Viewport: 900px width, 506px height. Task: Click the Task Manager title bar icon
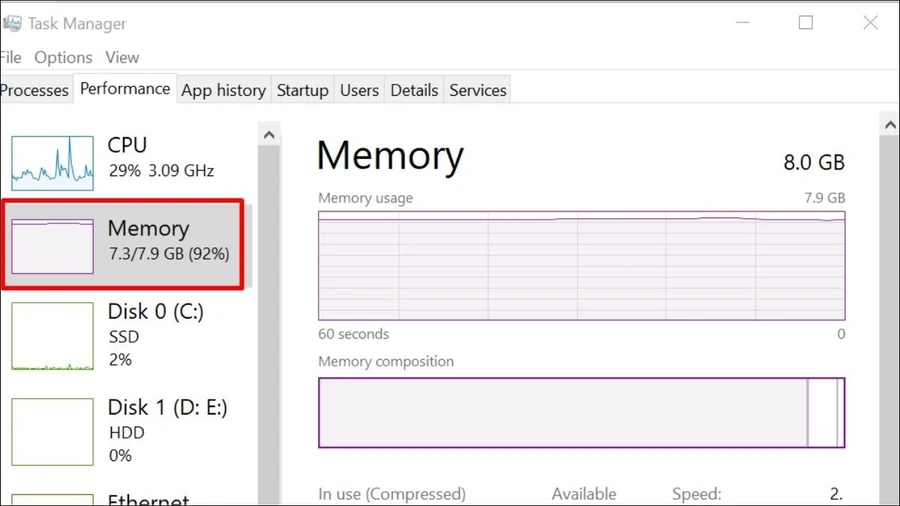12,24
